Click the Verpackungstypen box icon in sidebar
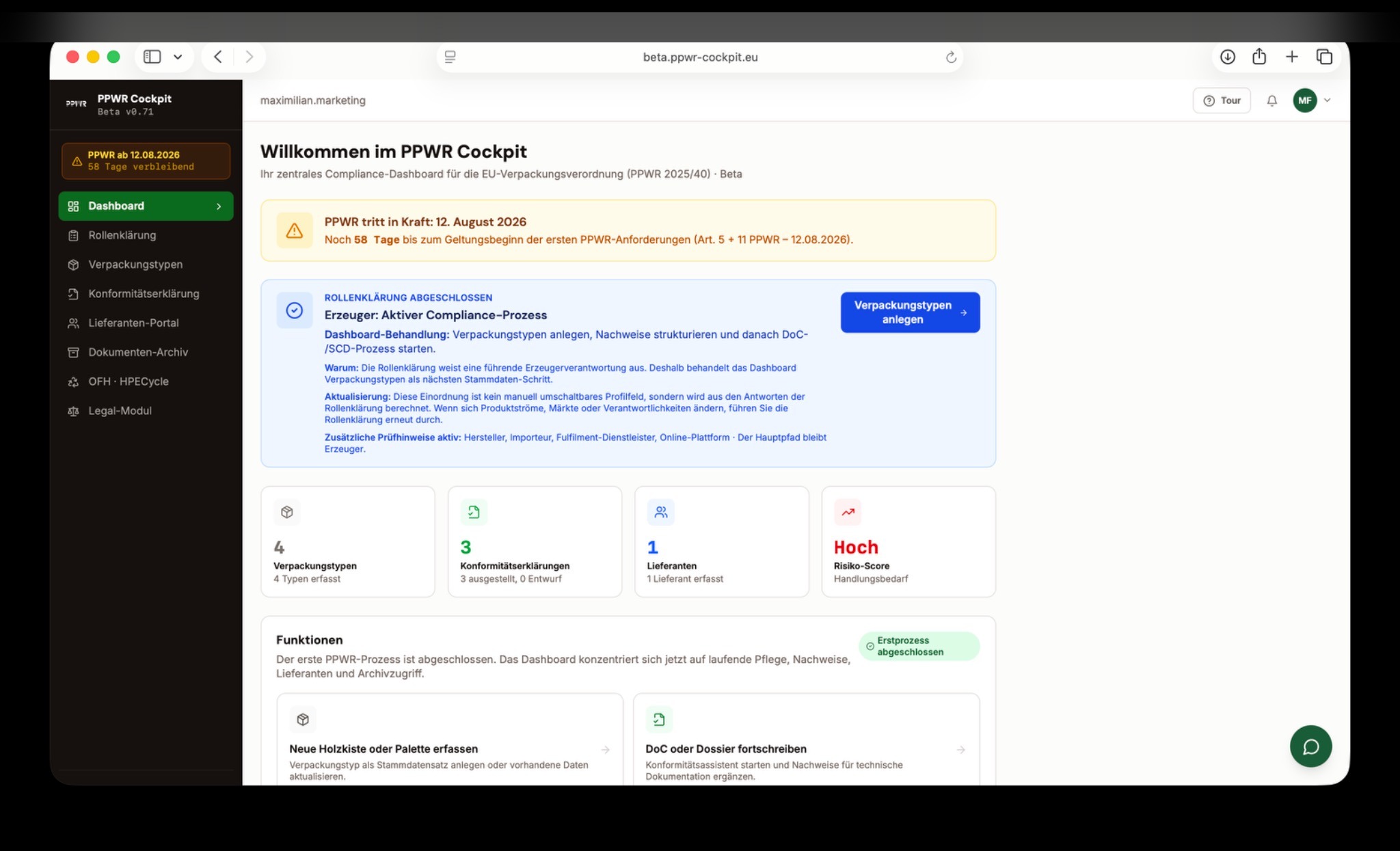 pyautogui.click(x=73, y=265)
